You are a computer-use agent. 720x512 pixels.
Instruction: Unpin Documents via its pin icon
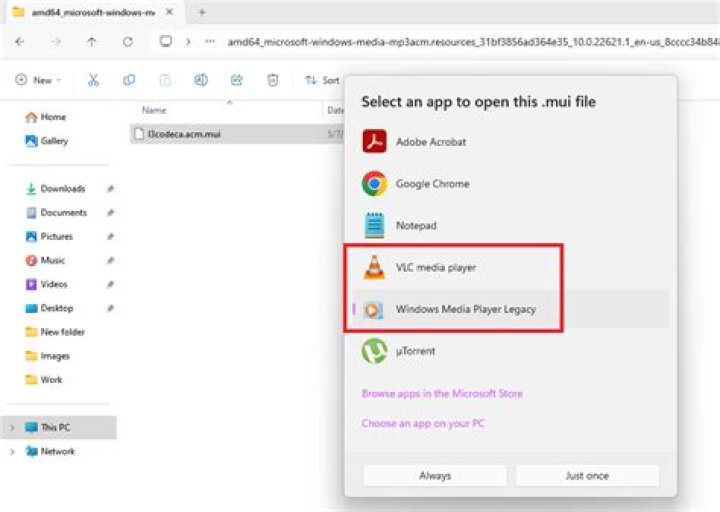click(x=110, y=213)
